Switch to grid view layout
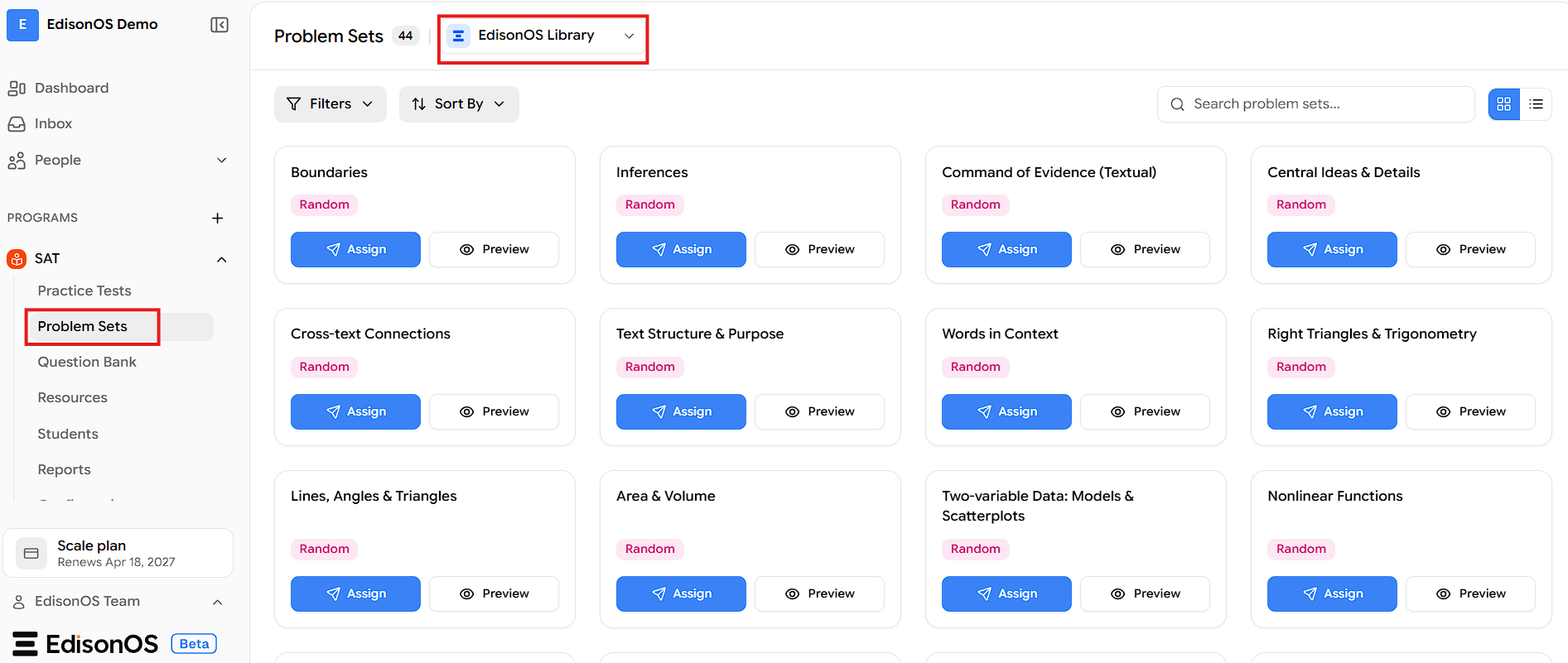The height and width of the screenshot is (663, 1568). click(1504, 104)
